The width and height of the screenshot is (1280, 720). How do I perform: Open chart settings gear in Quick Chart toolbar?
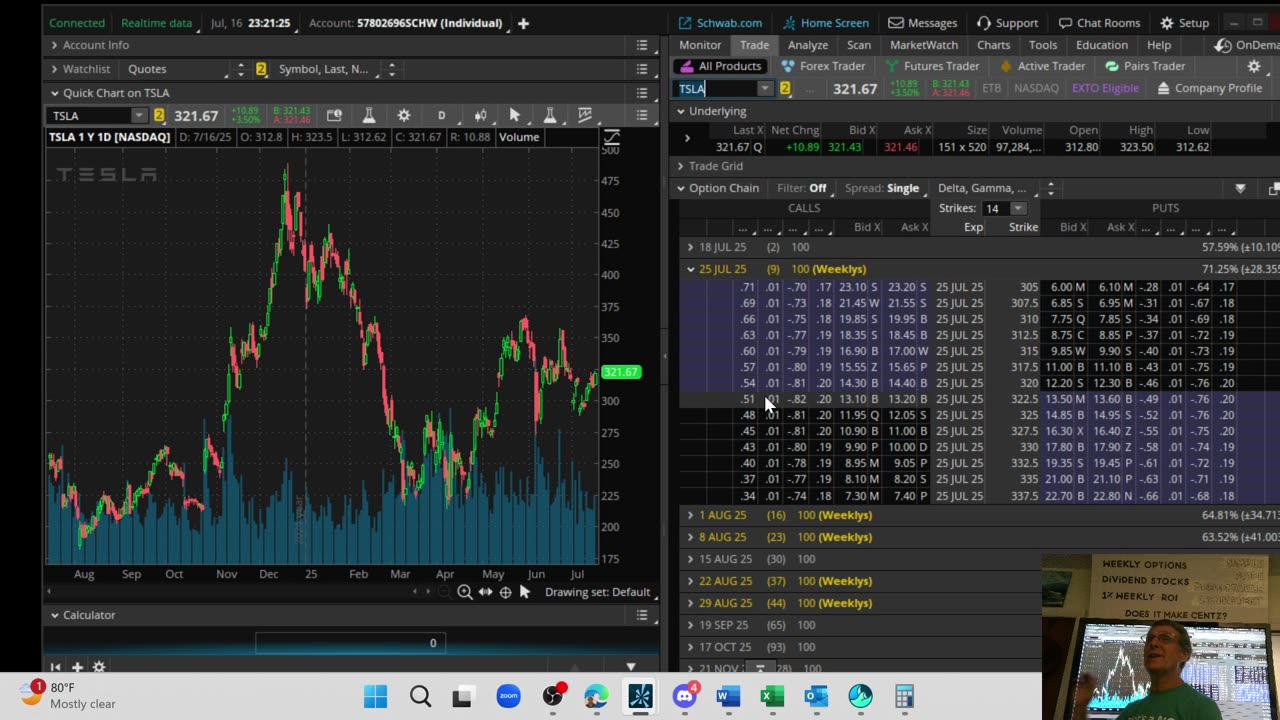tap(404, 116)
